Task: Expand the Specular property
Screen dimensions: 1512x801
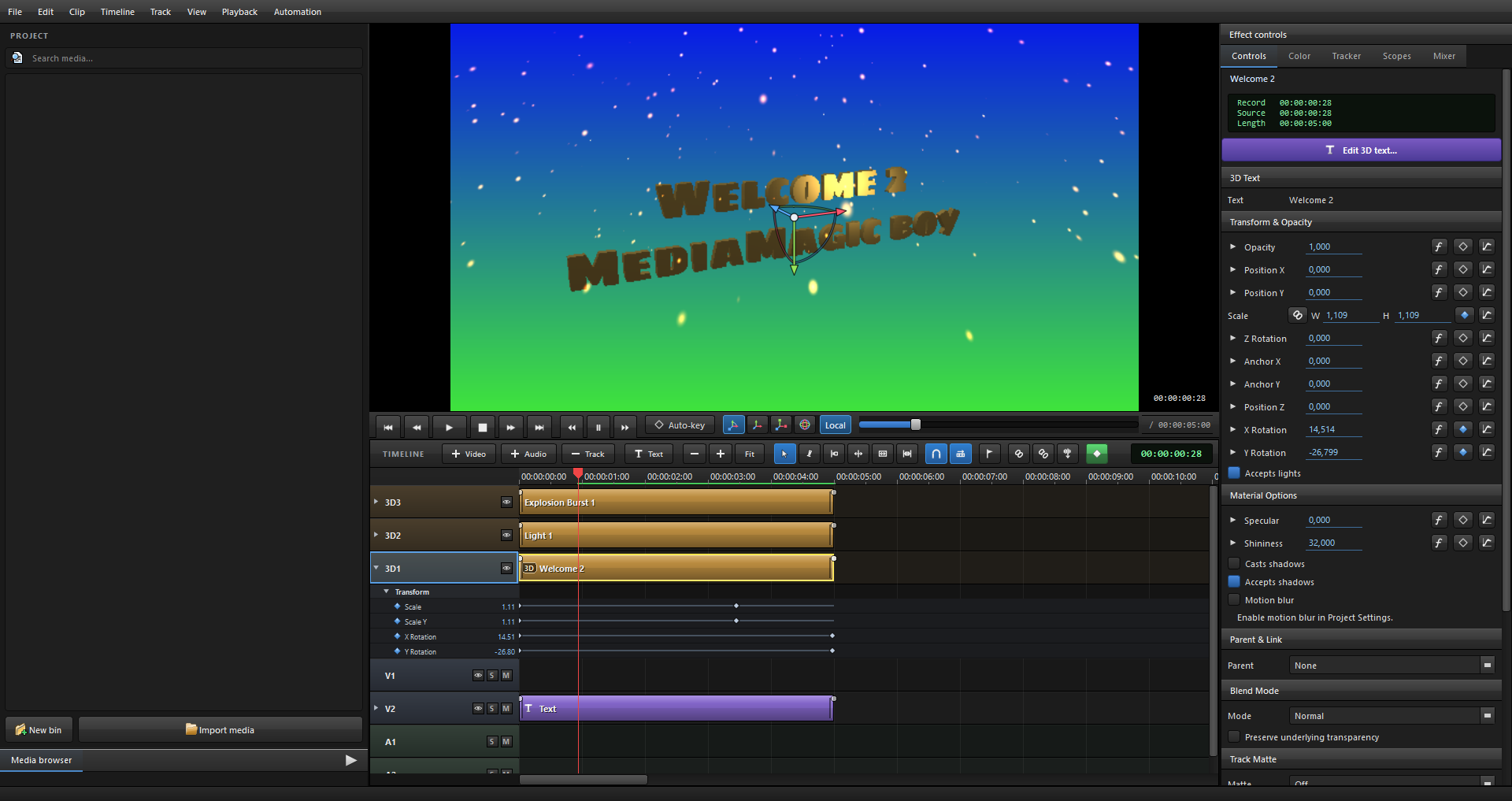Action: click(1233, 520)
